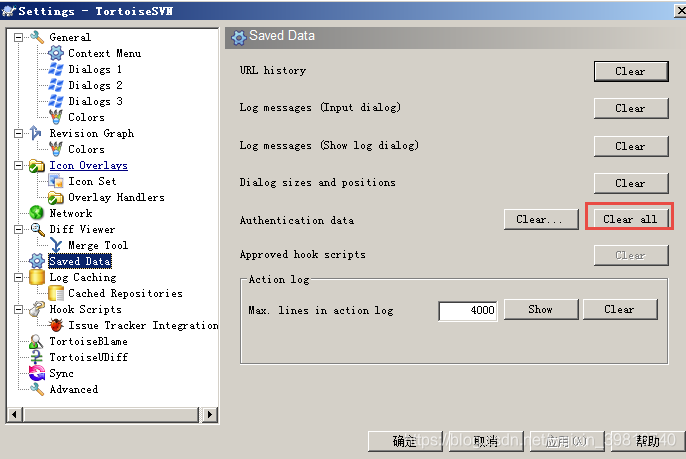Click the 确定 (OK) button
Screen dimensions: 686x459
(405, 441)
